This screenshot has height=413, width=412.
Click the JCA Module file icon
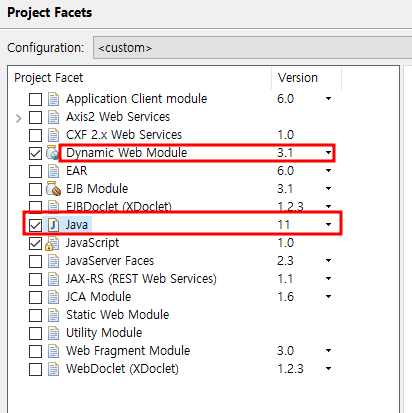click(53, 297)
